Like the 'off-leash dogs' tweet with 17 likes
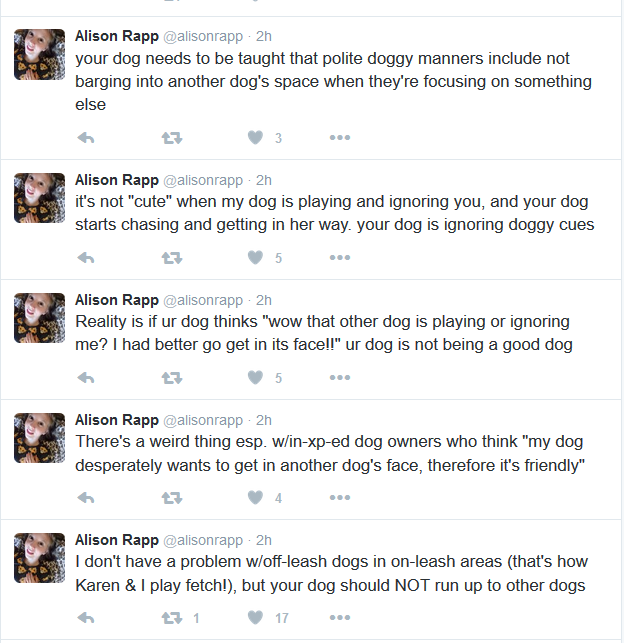 pyautogui.click(x=256, y=617)
